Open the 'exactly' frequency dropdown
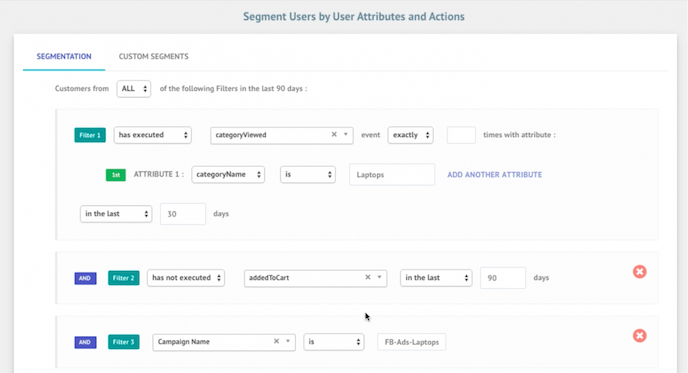The height and width of the screenshot is (373, 688). click(411, 135)
